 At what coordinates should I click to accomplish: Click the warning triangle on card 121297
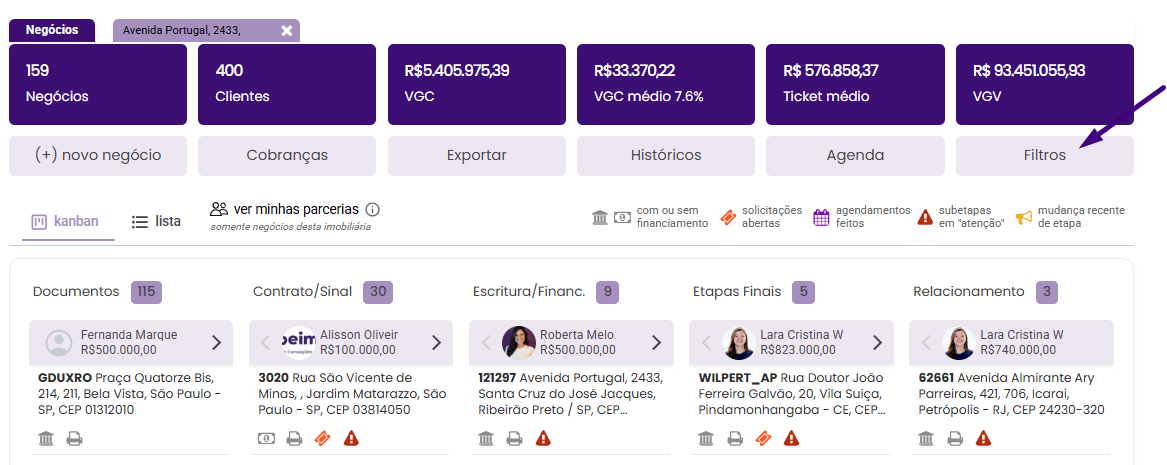(543, 438)
